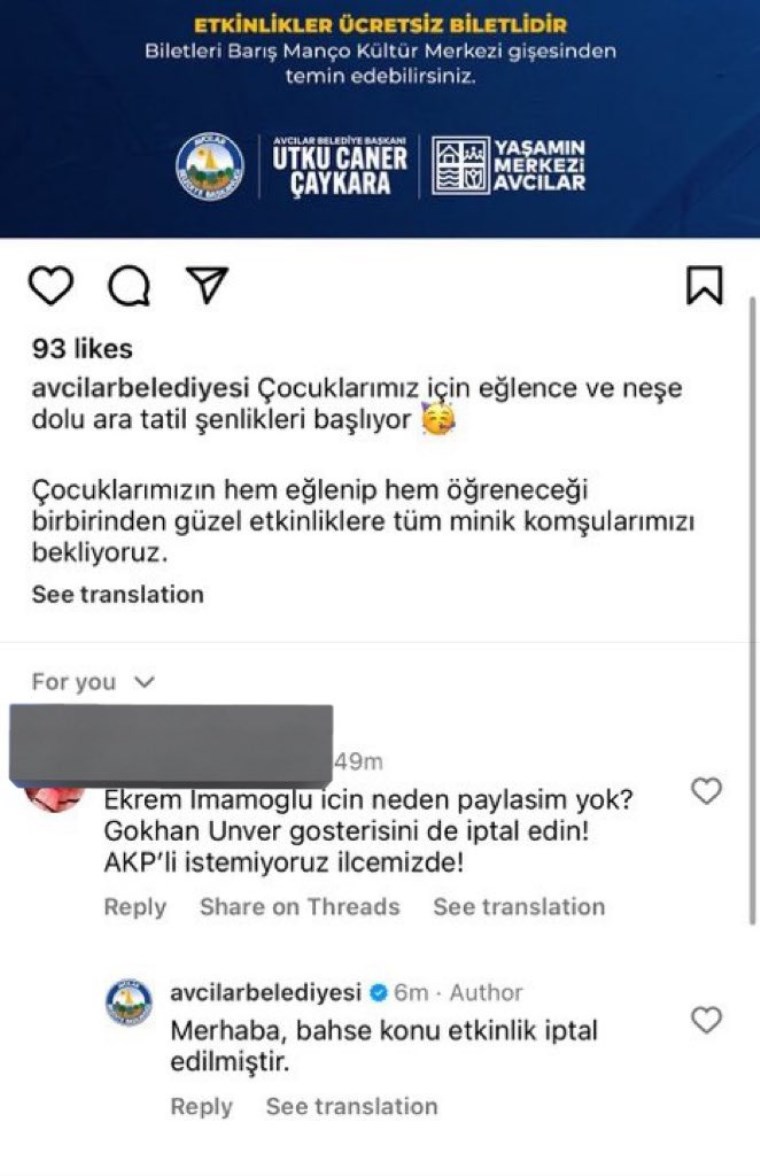
Task: Open avcilarbelediyesi avatar in reply
Action: (x=129, y=1003)
